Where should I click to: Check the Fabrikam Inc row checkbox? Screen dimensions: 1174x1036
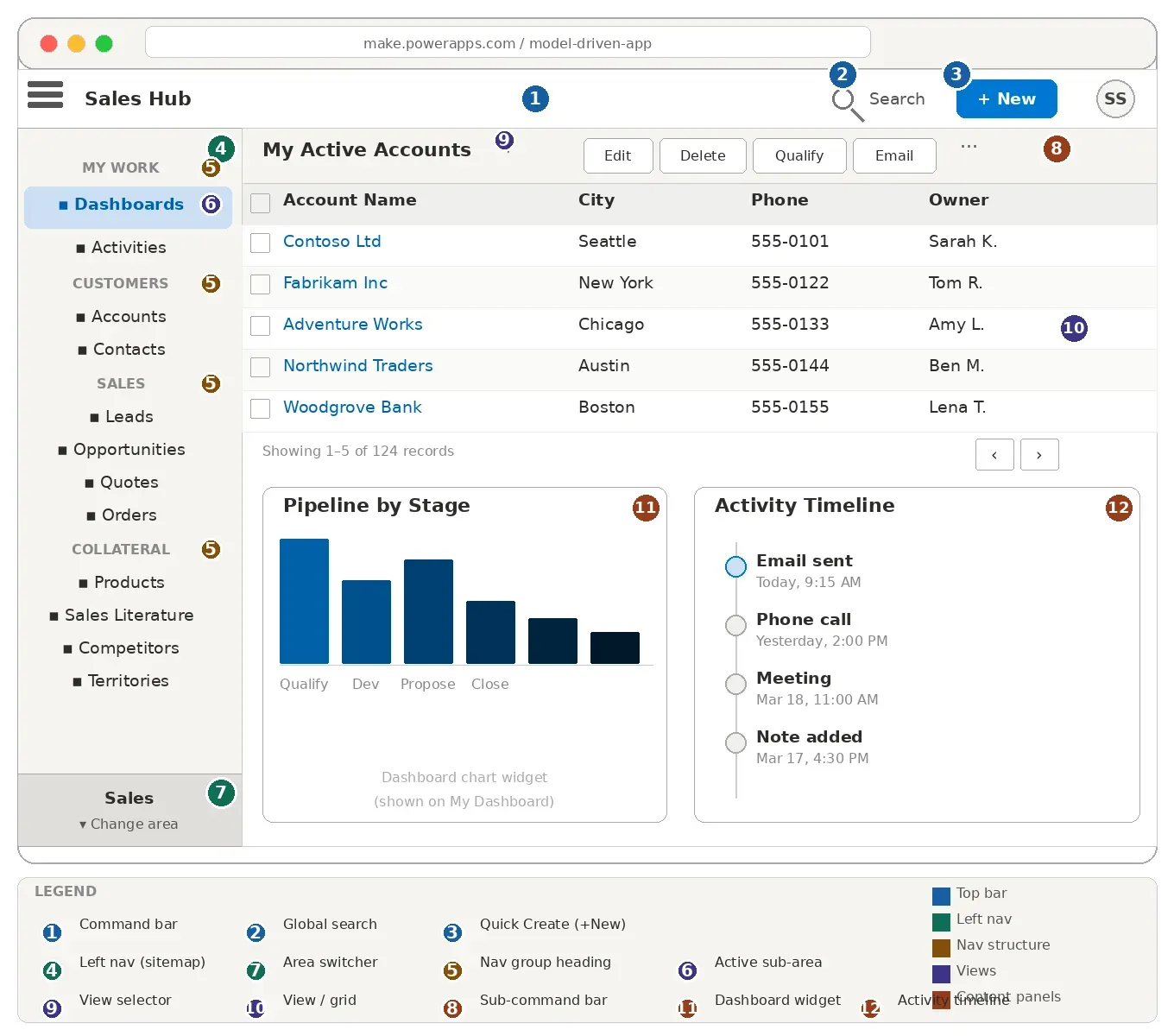[260, 284]
